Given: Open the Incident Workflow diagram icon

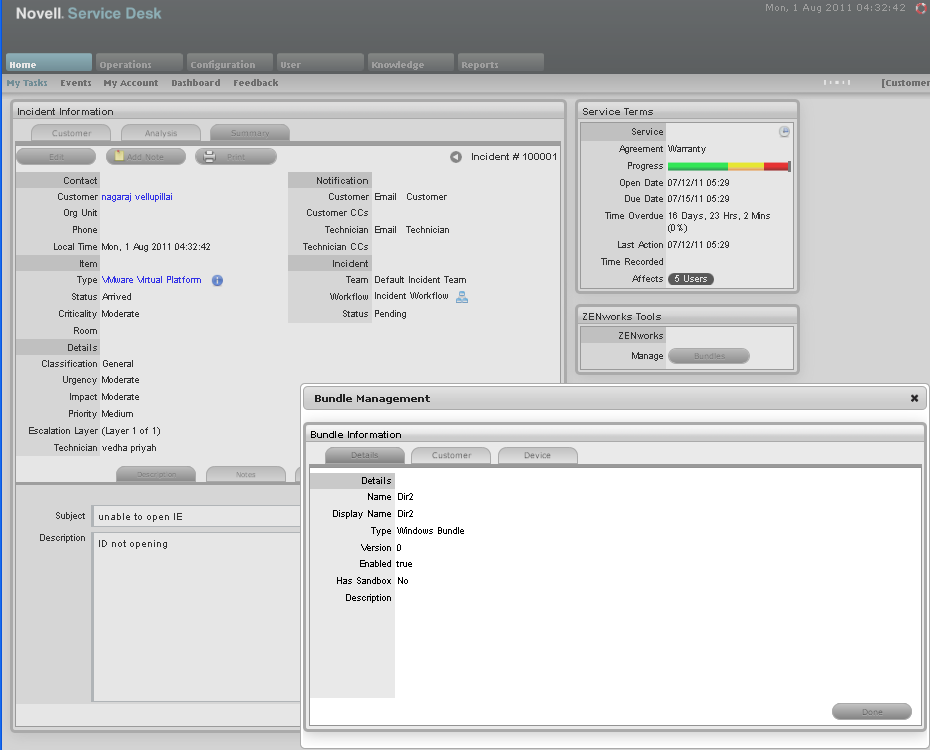Looking at the screenshot, I should (x=462, y=297).
